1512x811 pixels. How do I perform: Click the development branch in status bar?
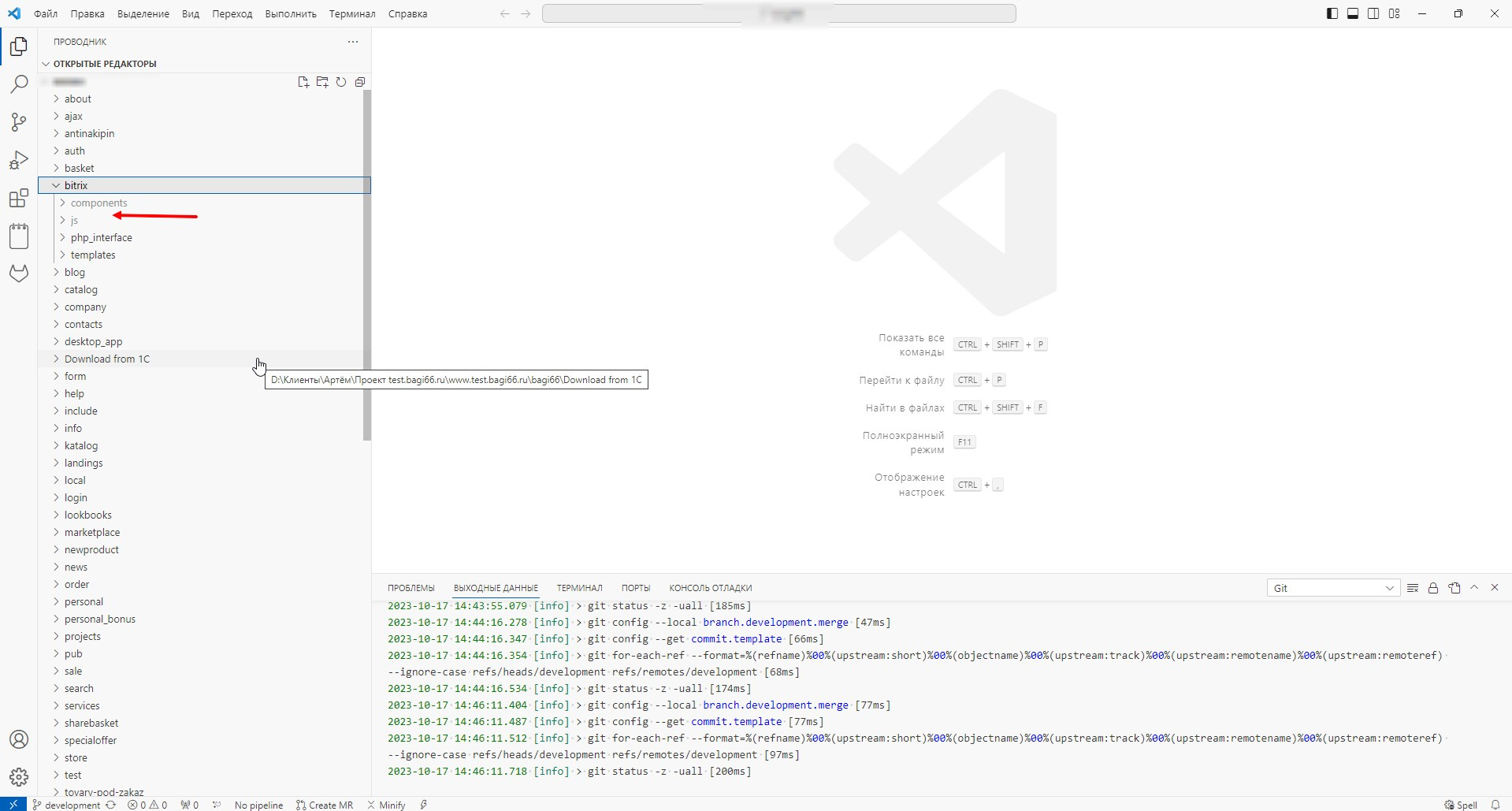click(x=66, y=805)
